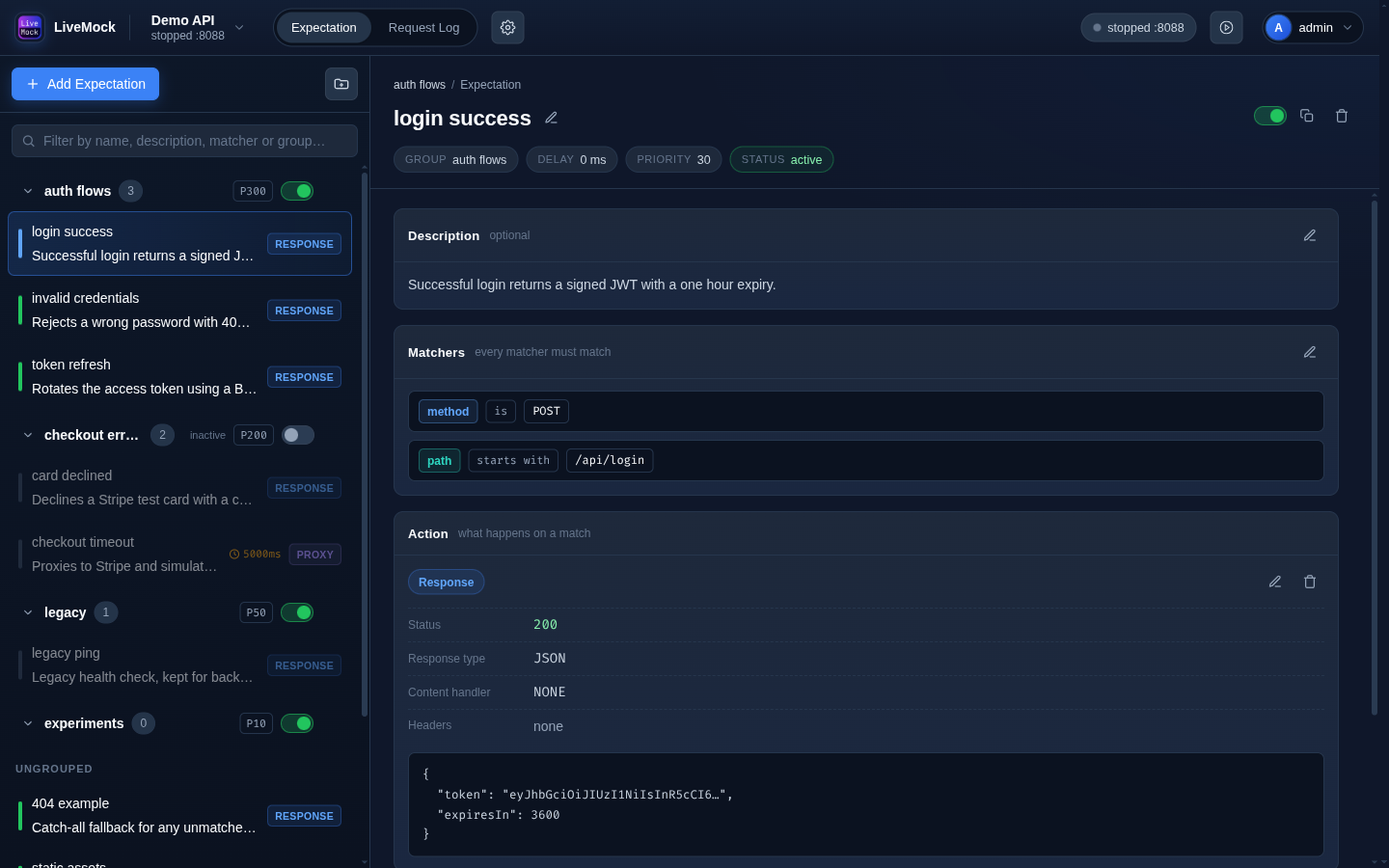
Task: Click the JSON response body block
Action: point(866,804)
